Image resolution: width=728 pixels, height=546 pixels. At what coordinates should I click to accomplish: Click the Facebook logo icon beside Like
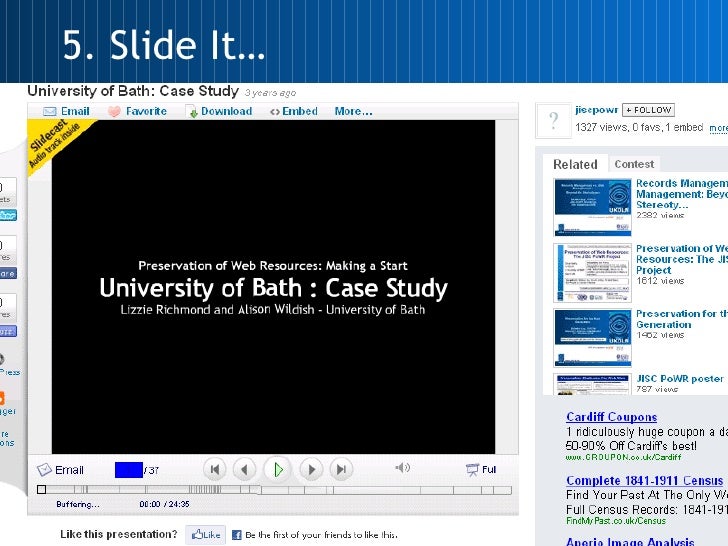click(x=236, y=535)
